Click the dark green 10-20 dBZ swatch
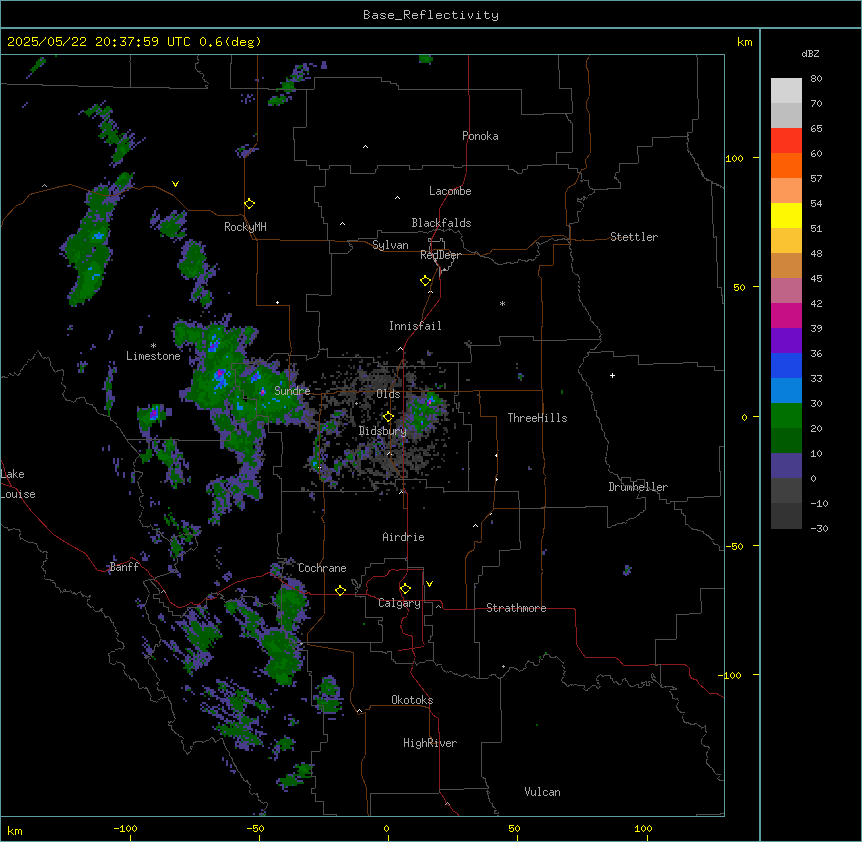The image size is (862, 842). (786, 441)
